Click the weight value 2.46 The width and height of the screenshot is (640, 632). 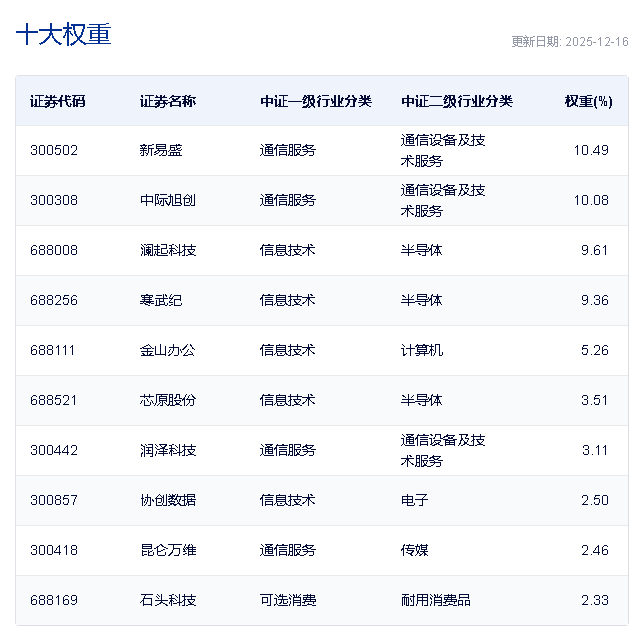point(595,550)
